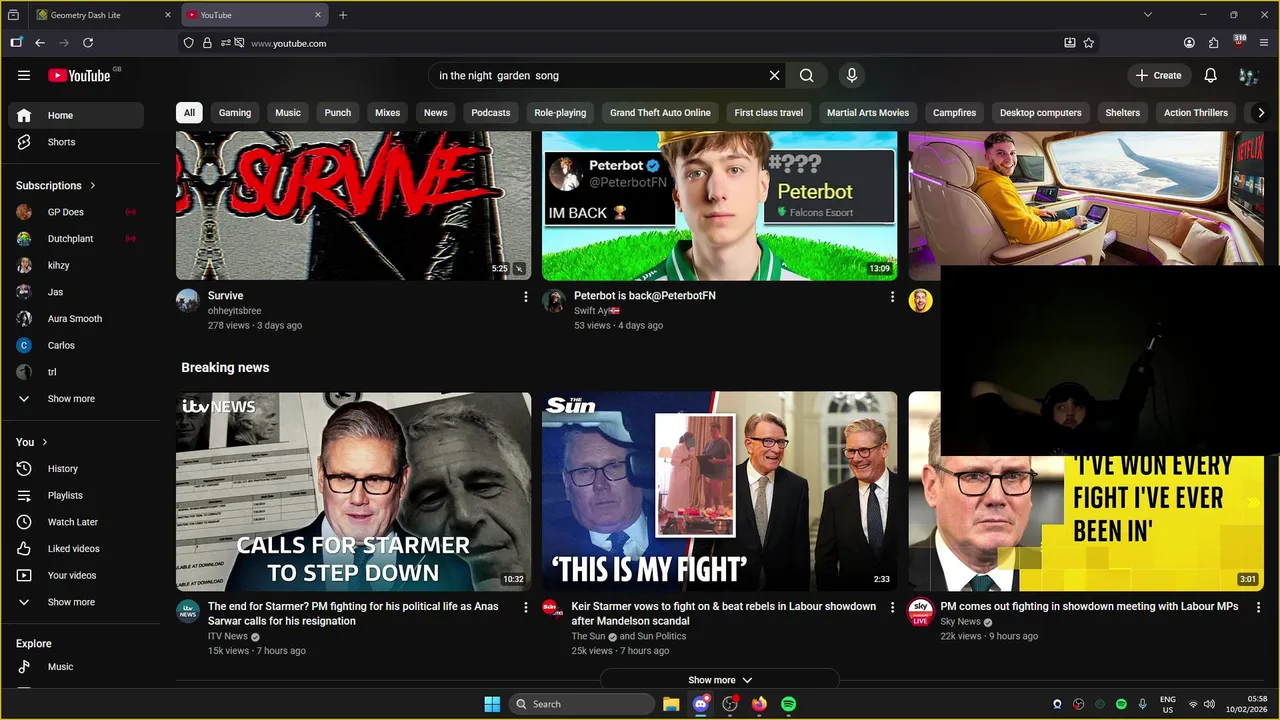This screenshot has width=1280, height=720.
Task: Expand Breaking news with Show more
Action: coord(720,680)
